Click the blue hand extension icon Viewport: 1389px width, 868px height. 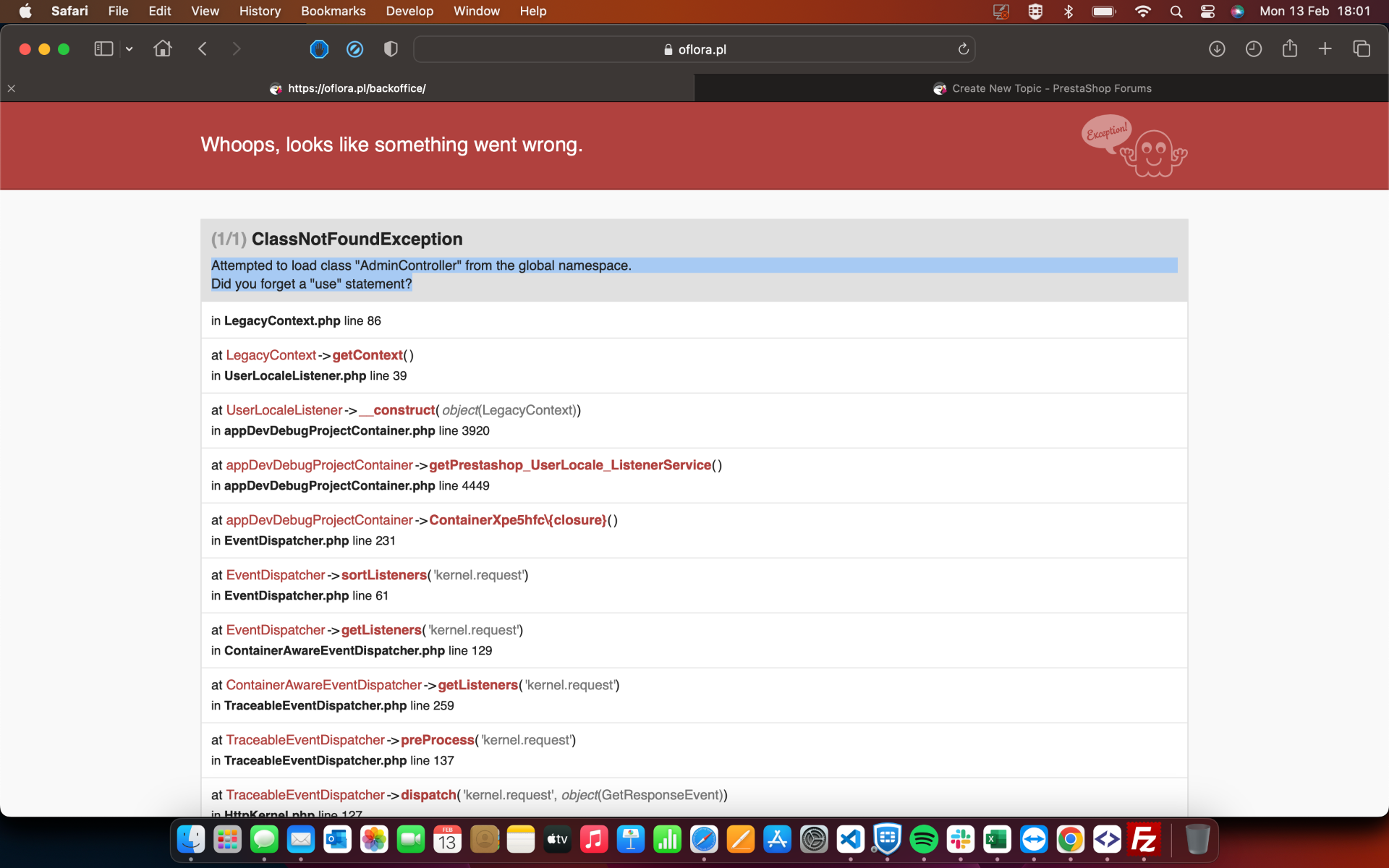[x=319, y=49]
